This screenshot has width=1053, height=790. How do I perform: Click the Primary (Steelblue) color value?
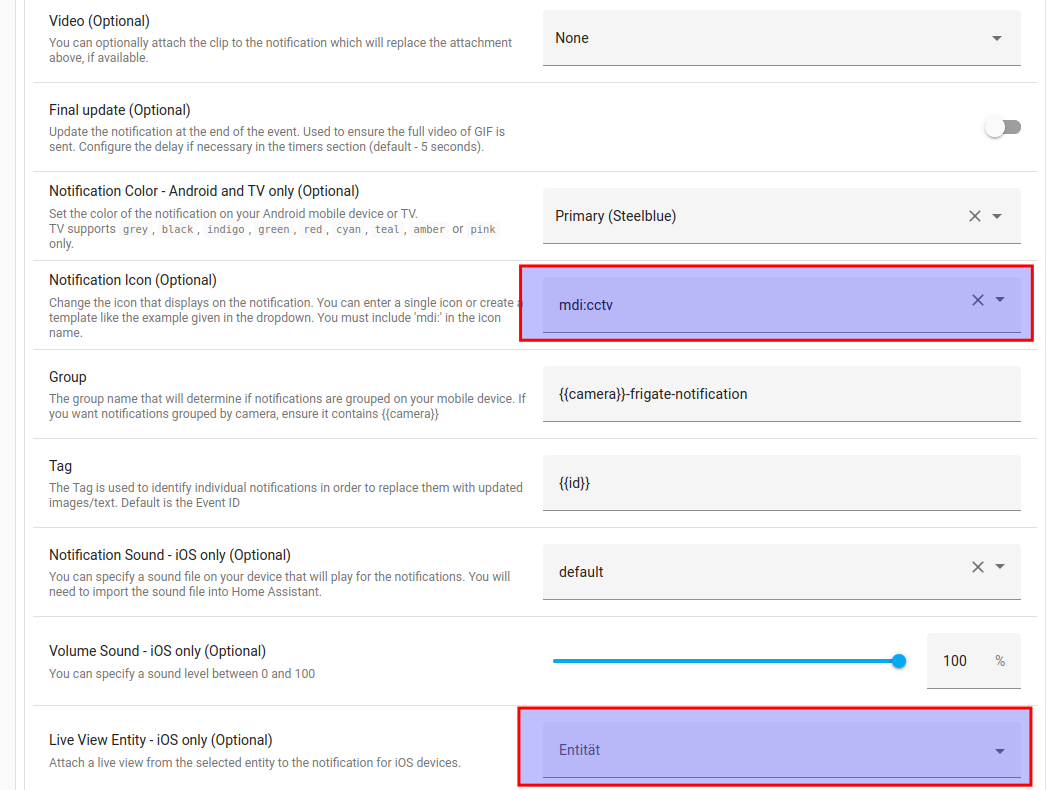click(x=615, y=216)
